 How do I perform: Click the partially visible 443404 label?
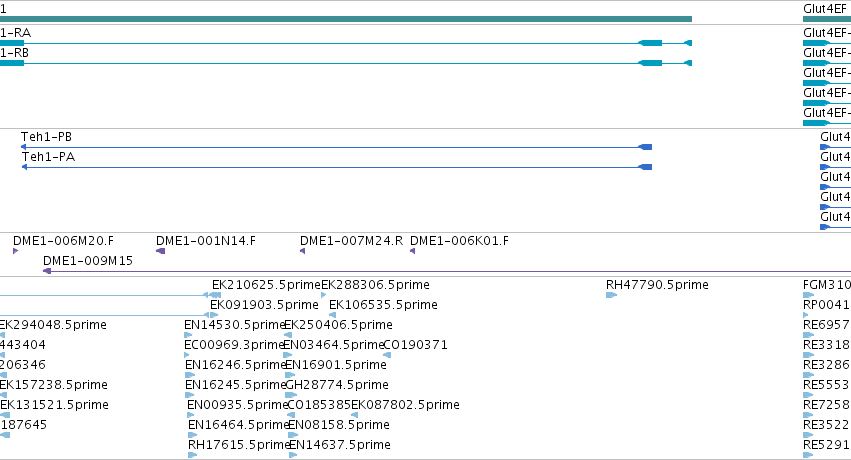tap(23, 345)
